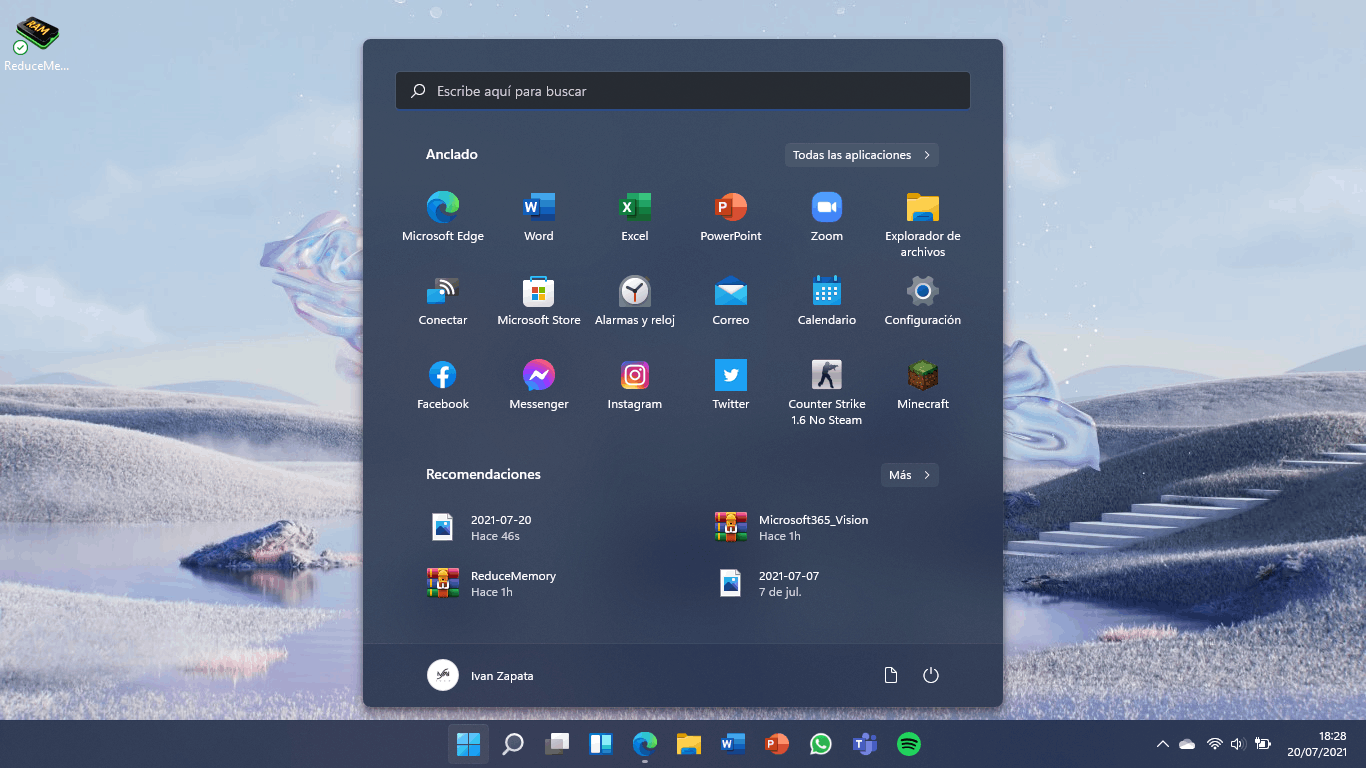Open taskbar search magnifier
This screenshot has width=1366, height=768.
513,744
